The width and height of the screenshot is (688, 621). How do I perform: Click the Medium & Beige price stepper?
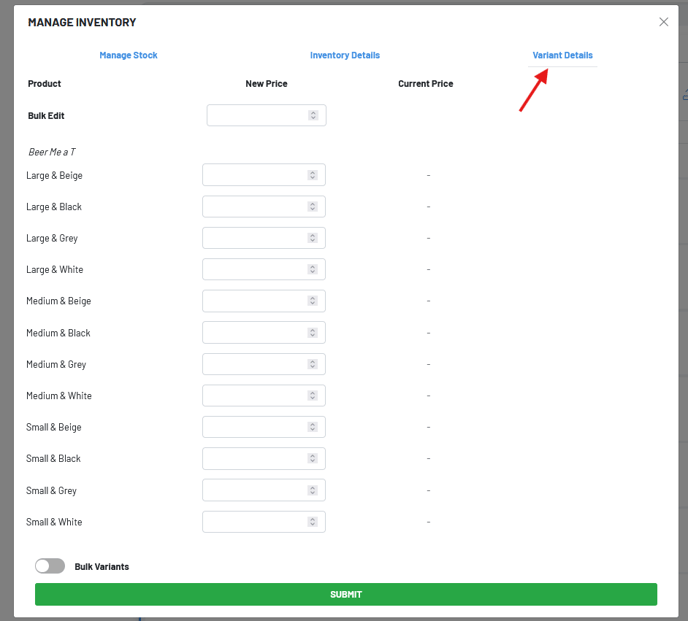coord(312,301)
